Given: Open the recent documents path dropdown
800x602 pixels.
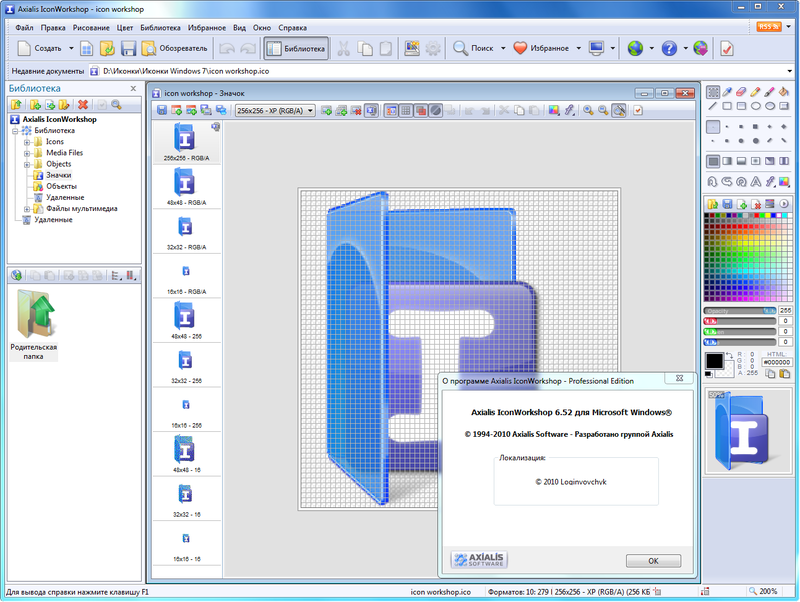Looking at the screenshot, I should click(790, 71).
